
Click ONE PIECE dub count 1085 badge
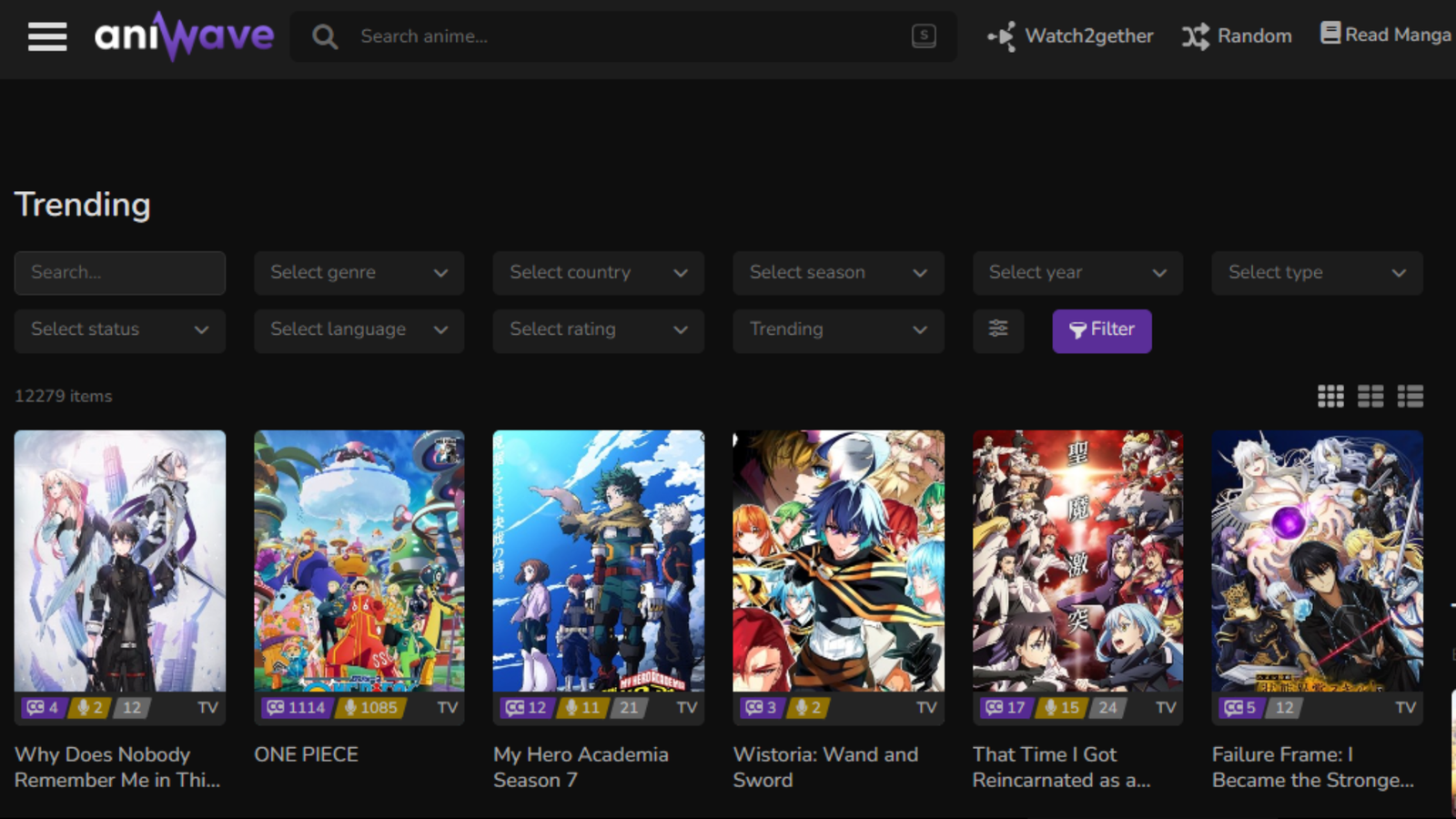point(369,707)
